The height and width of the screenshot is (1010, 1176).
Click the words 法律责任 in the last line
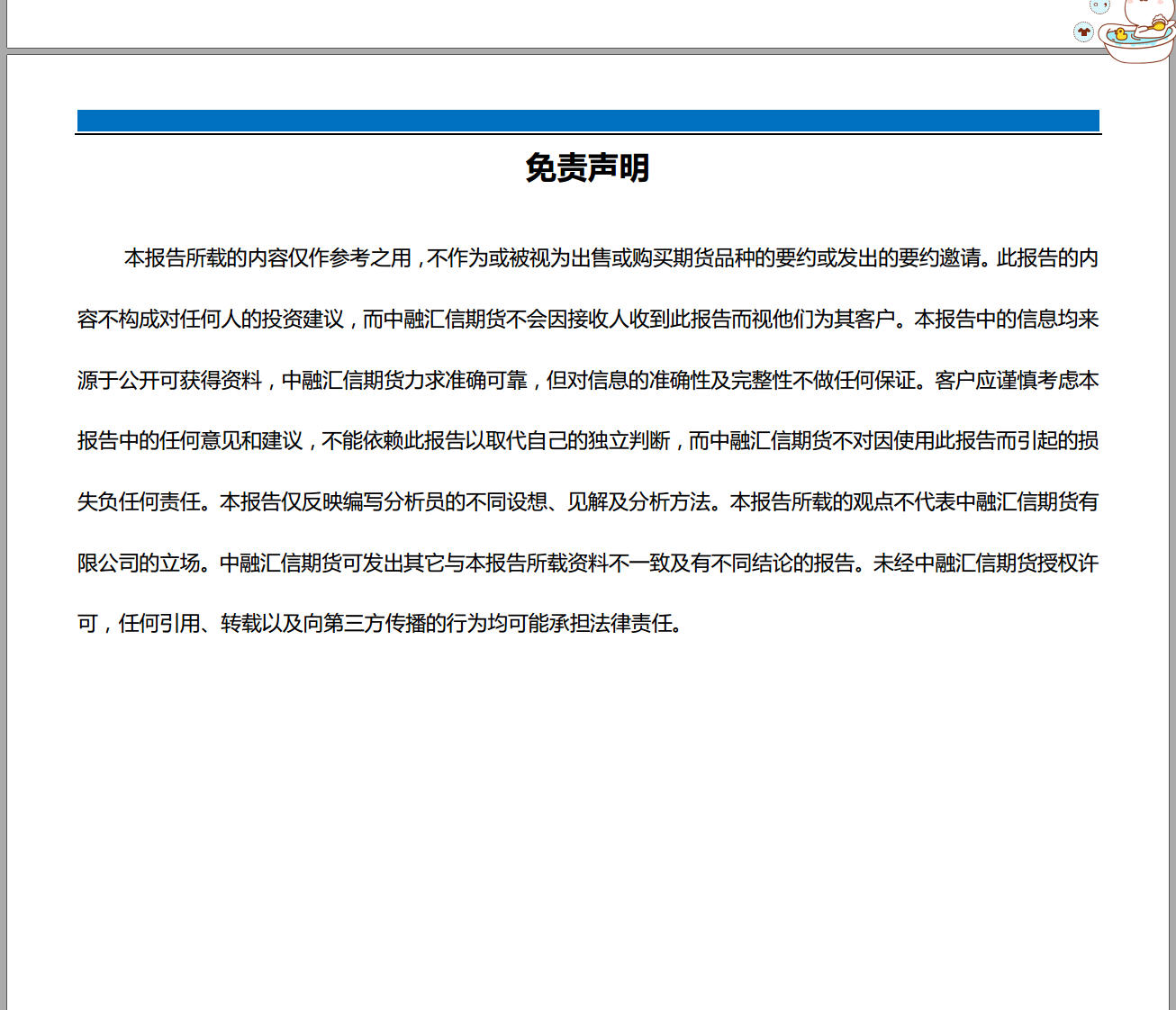[641, 624]
